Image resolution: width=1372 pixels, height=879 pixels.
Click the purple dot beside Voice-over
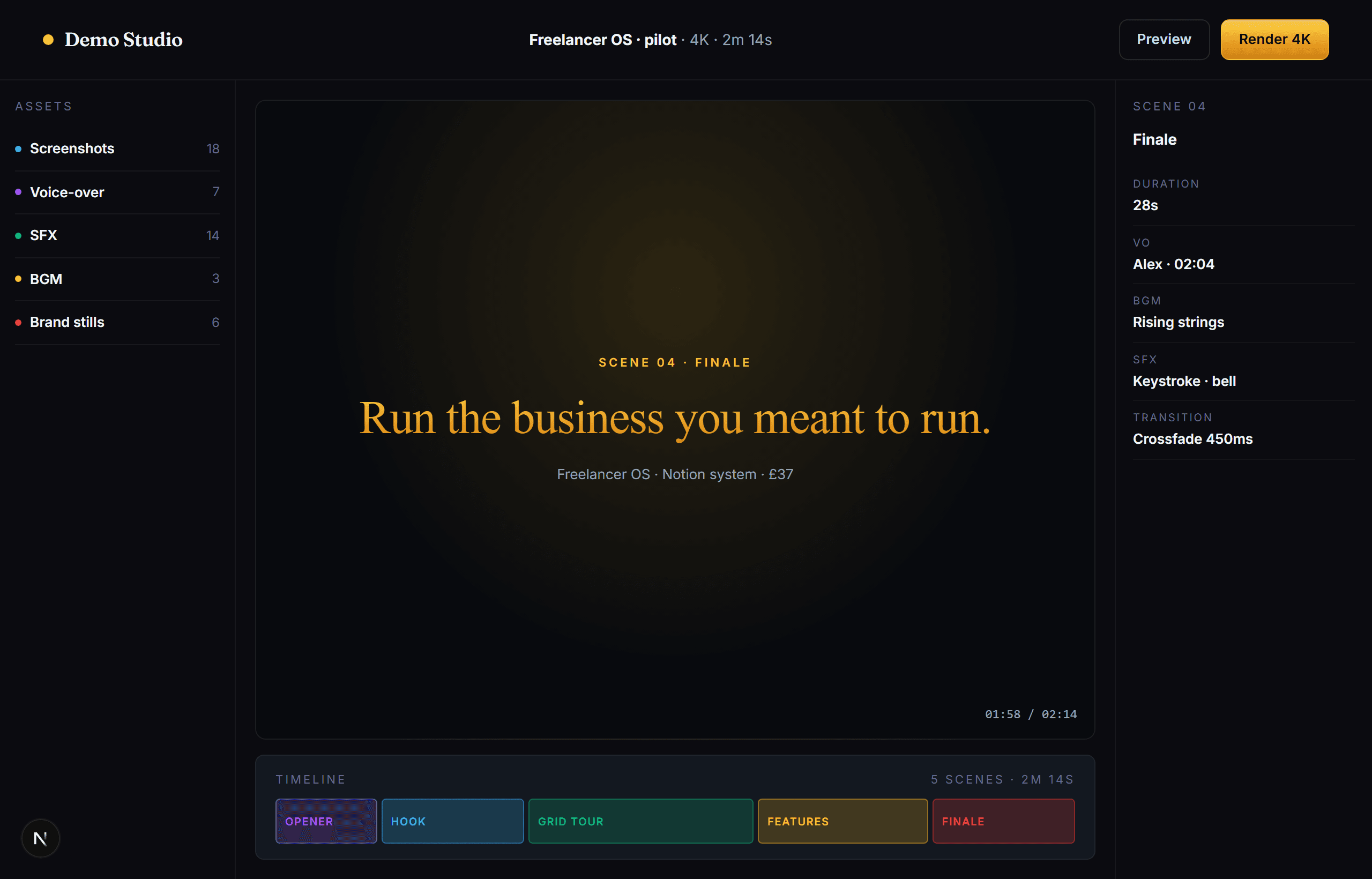(18, 192)
